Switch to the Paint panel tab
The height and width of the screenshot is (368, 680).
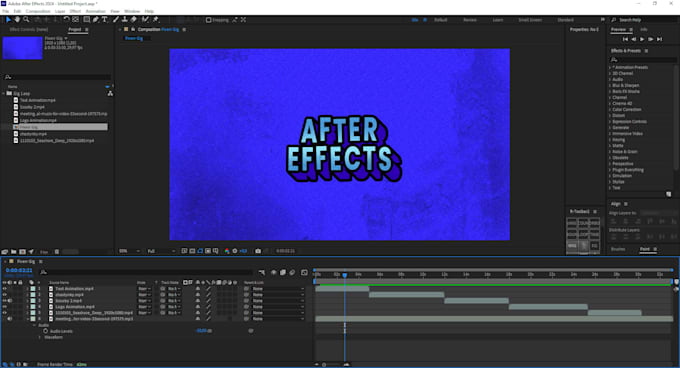pos(644,249)
